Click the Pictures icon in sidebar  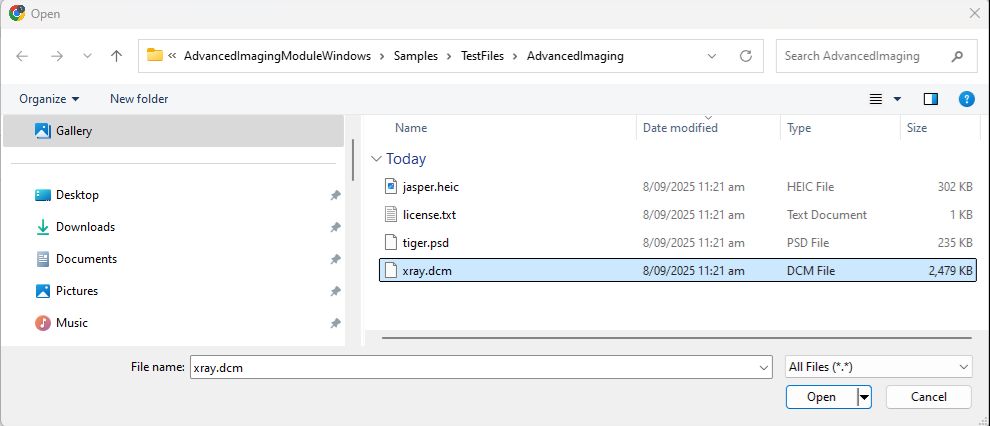42,291
